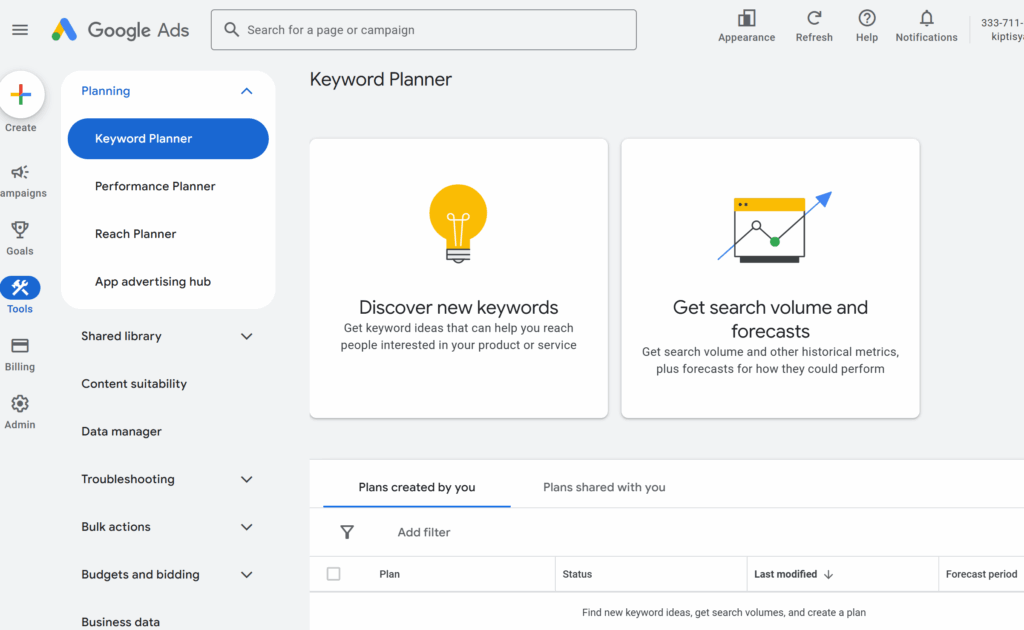This screenshot has width=1024, height=630.
Task: Refresh the page using Refresh icon
Action: (x=814, y=18)
